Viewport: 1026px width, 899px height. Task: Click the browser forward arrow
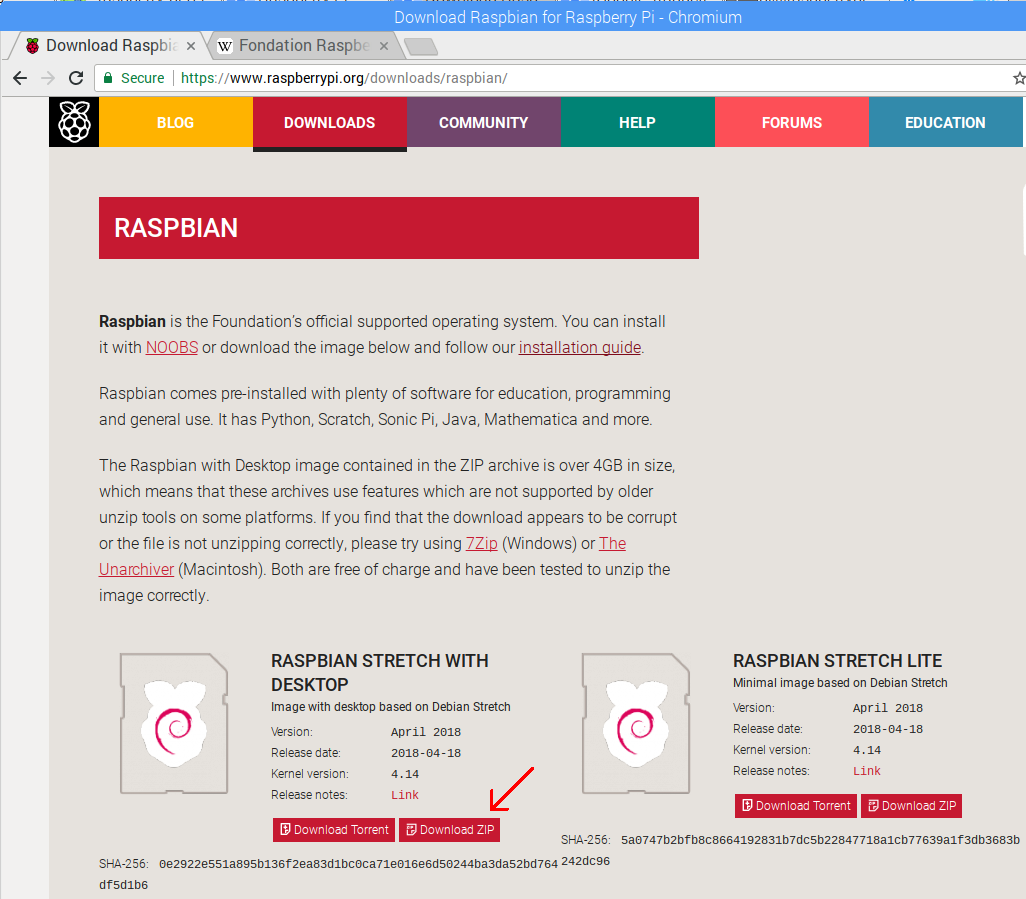[x=48, y=79]
